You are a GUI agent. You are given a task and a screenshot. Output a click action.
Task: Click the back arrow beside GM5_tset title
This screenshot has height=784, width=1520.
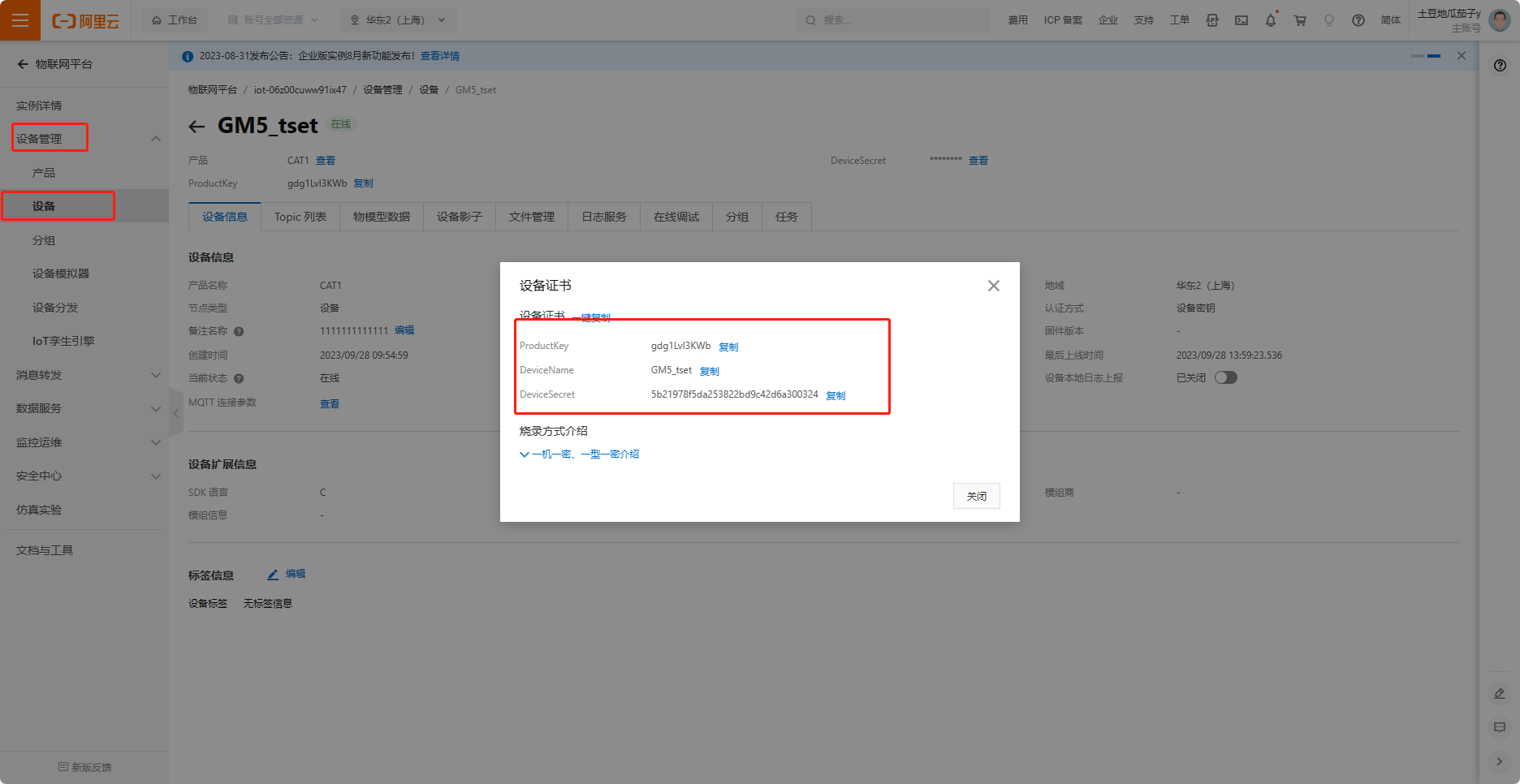pyautogui.click(x=196, y=127)
